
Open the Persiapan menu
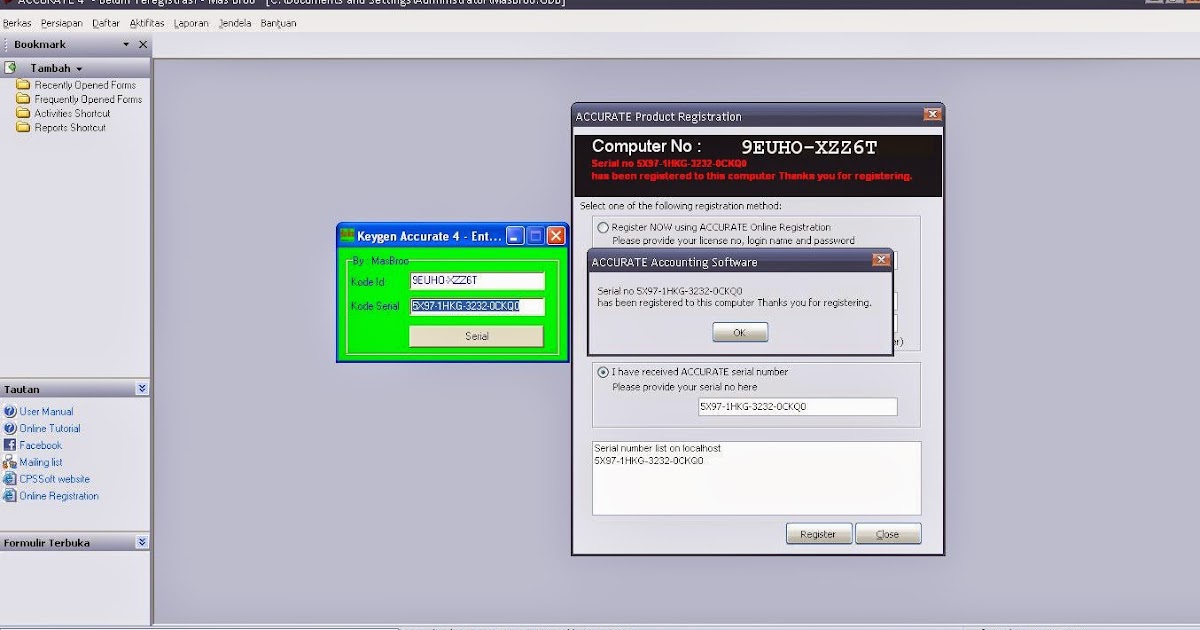click(61, 23)
